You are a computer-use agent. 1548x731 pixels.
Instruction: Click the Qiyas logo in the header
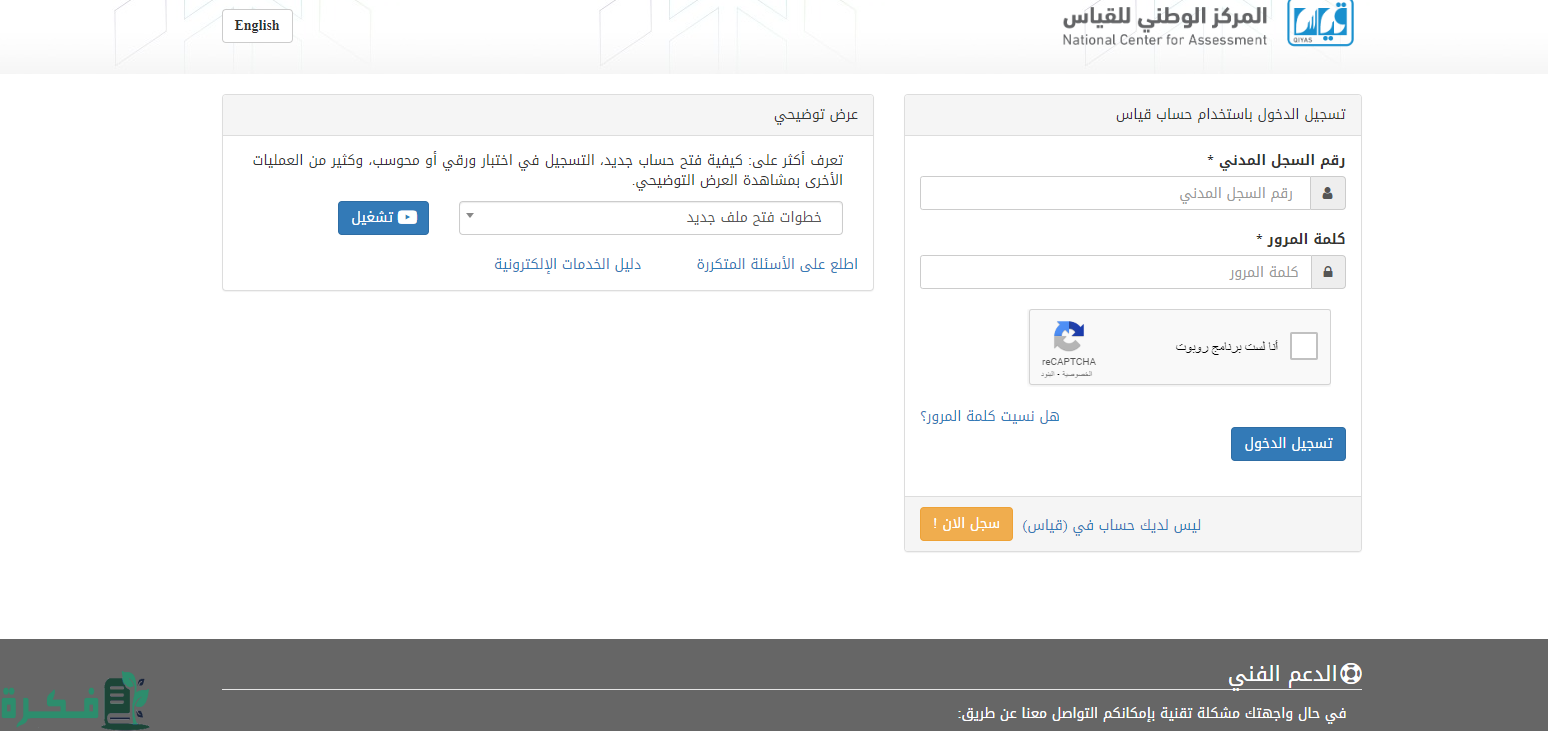[1320, 24]
